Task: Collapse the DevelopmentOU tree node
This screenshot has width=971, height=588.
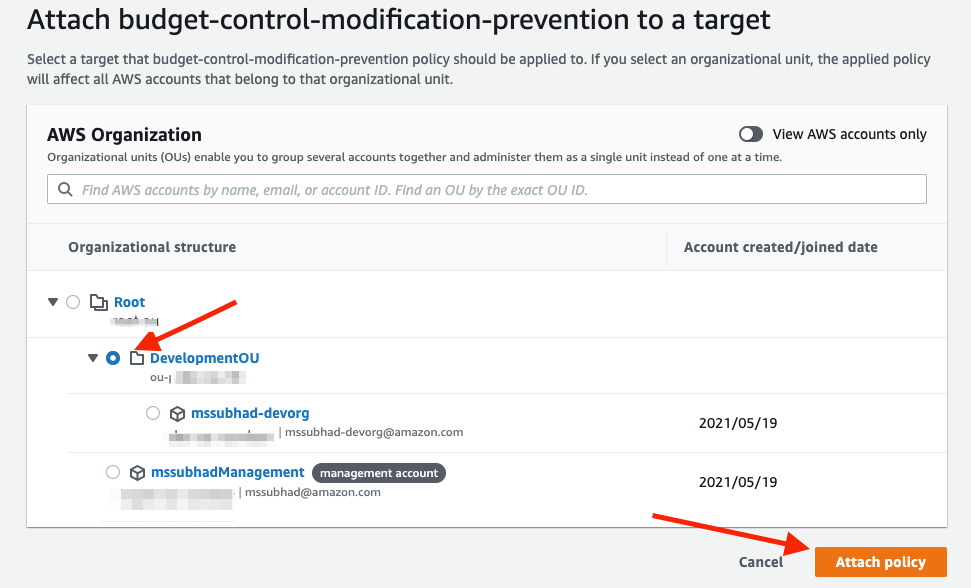Action: coord(92,357)
